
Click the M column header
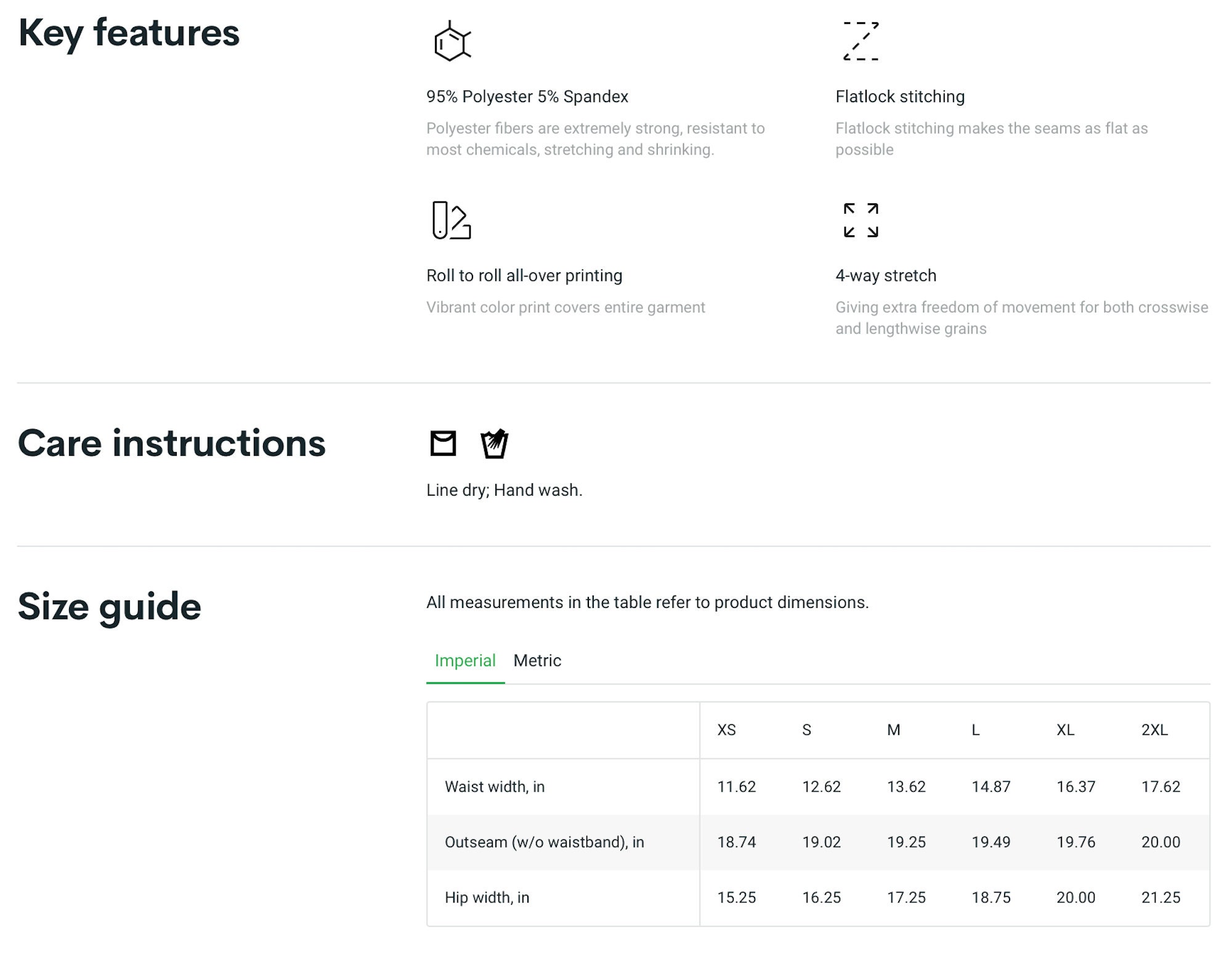(894, 730)
